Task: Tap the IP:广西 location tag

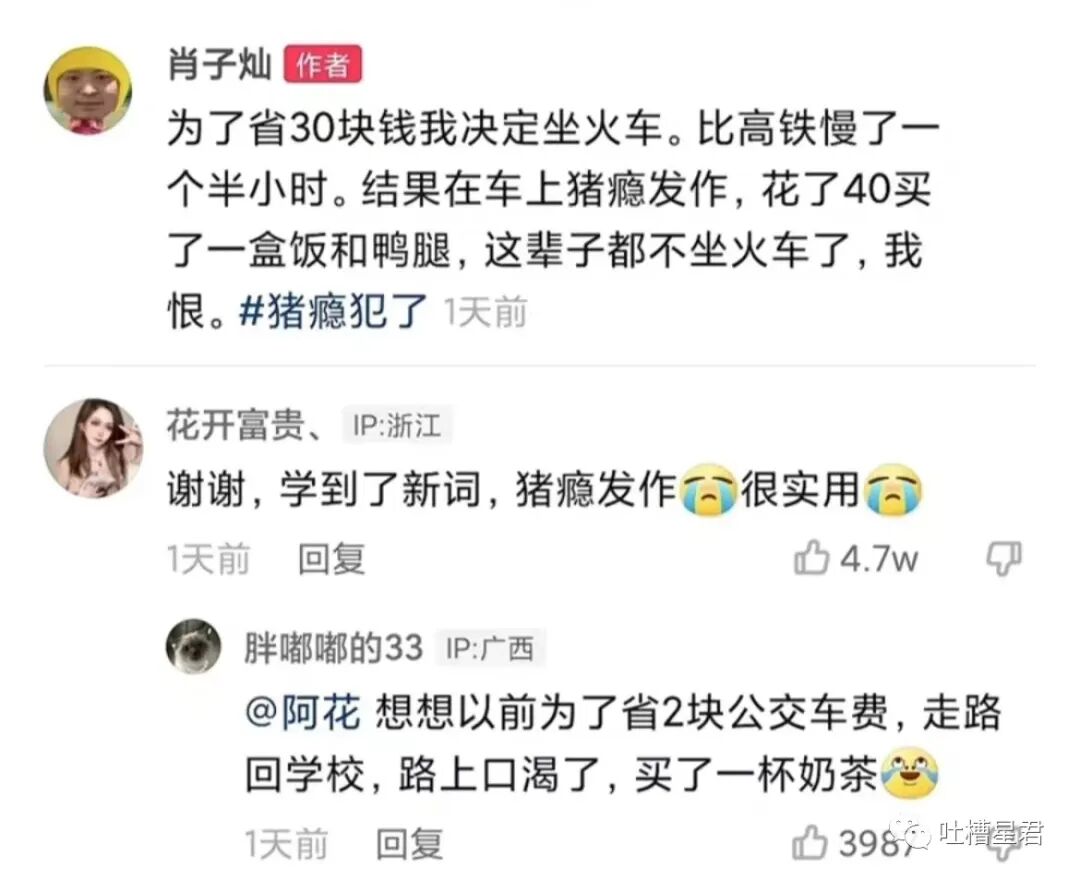Action: click(x=490, y=648)
